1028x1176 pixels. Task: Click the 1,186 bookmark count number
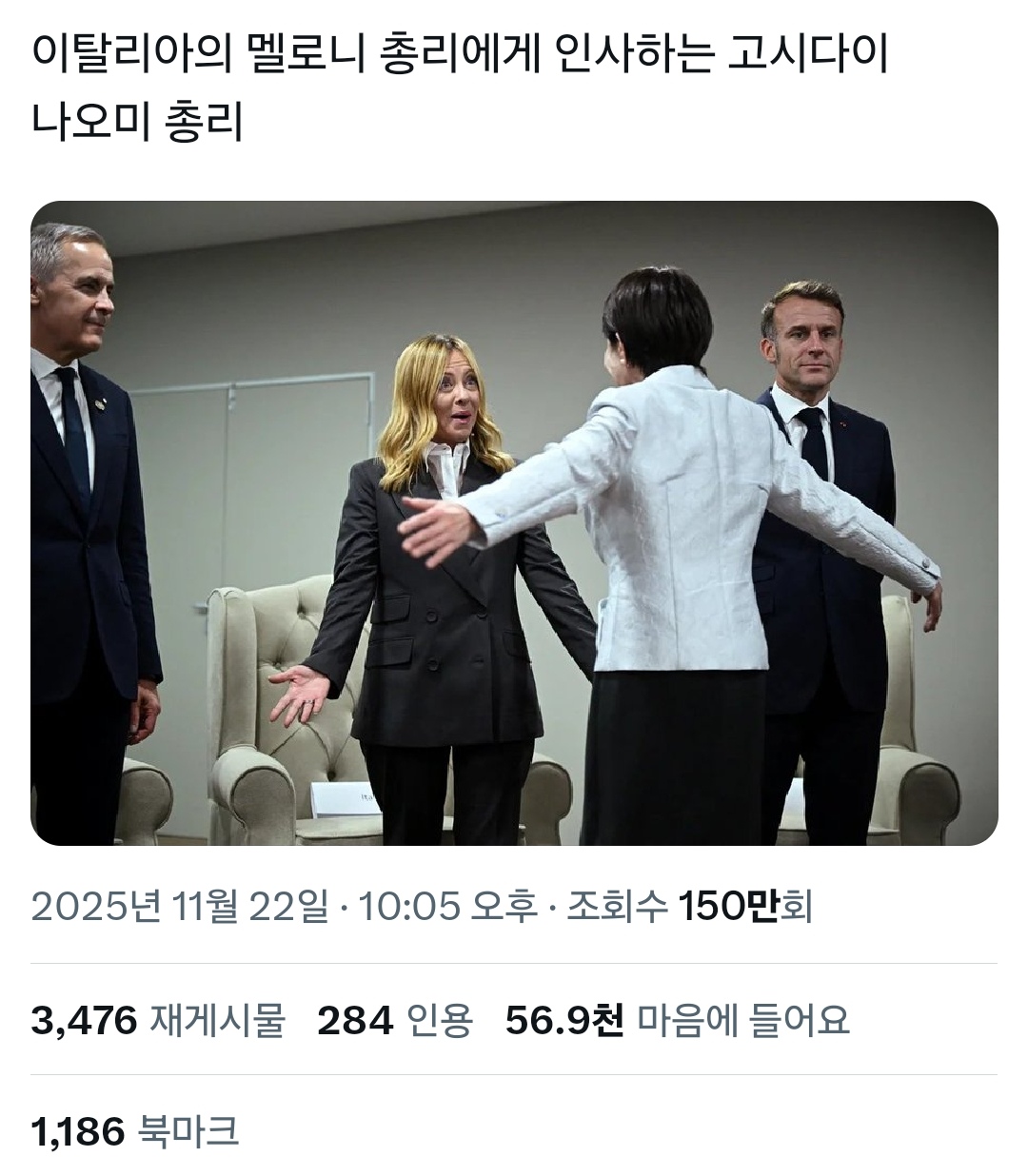tap(77, 1131)
